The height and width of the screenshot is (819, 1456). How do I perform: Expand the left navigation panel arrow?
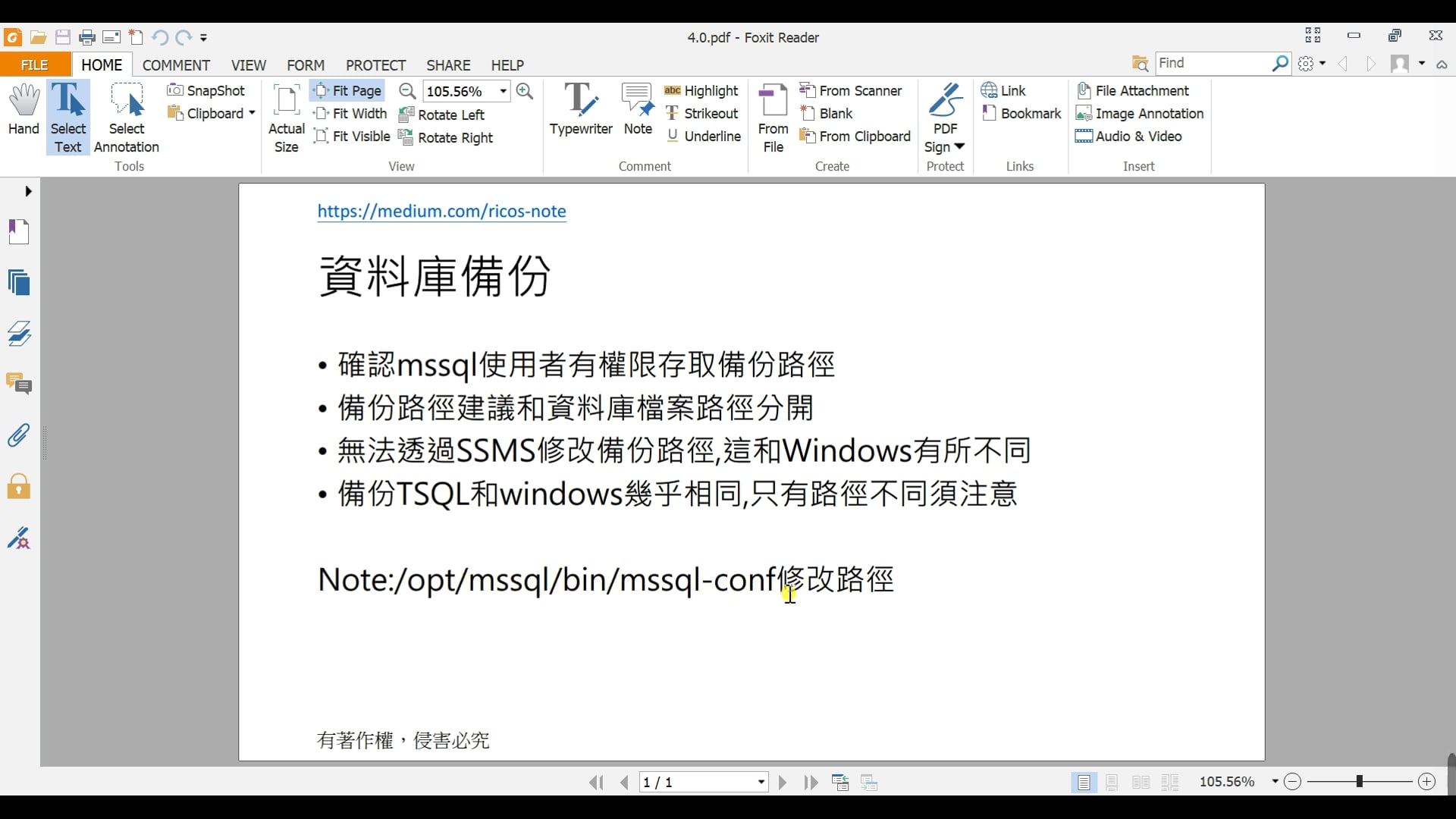click(28, 191)
